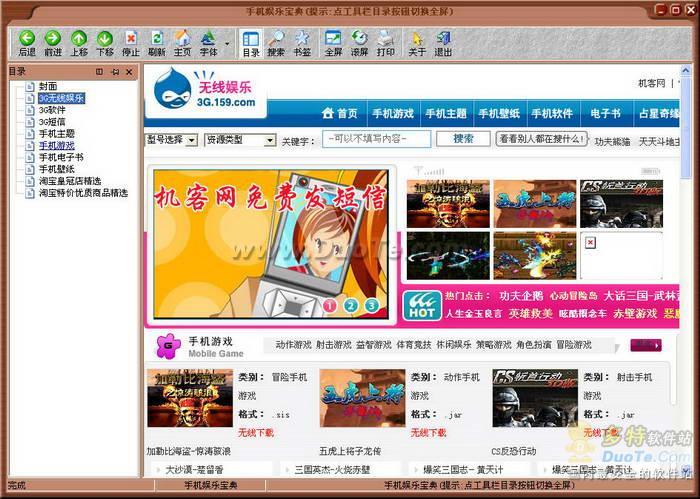
Task: Select 手机主题 in contents tree
Action: click(57, 133)
